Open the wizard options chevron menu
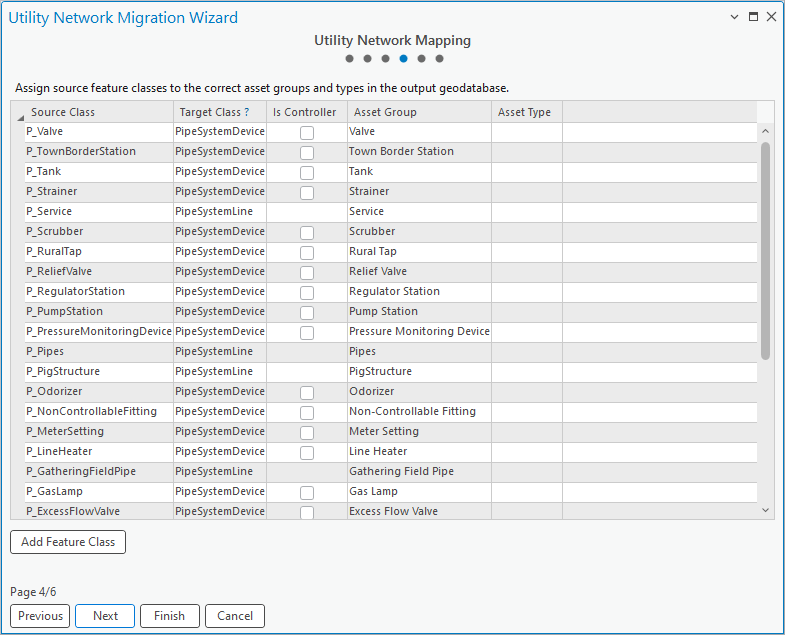Viewport: 785px width, 635px height. [x=734, y=17]
